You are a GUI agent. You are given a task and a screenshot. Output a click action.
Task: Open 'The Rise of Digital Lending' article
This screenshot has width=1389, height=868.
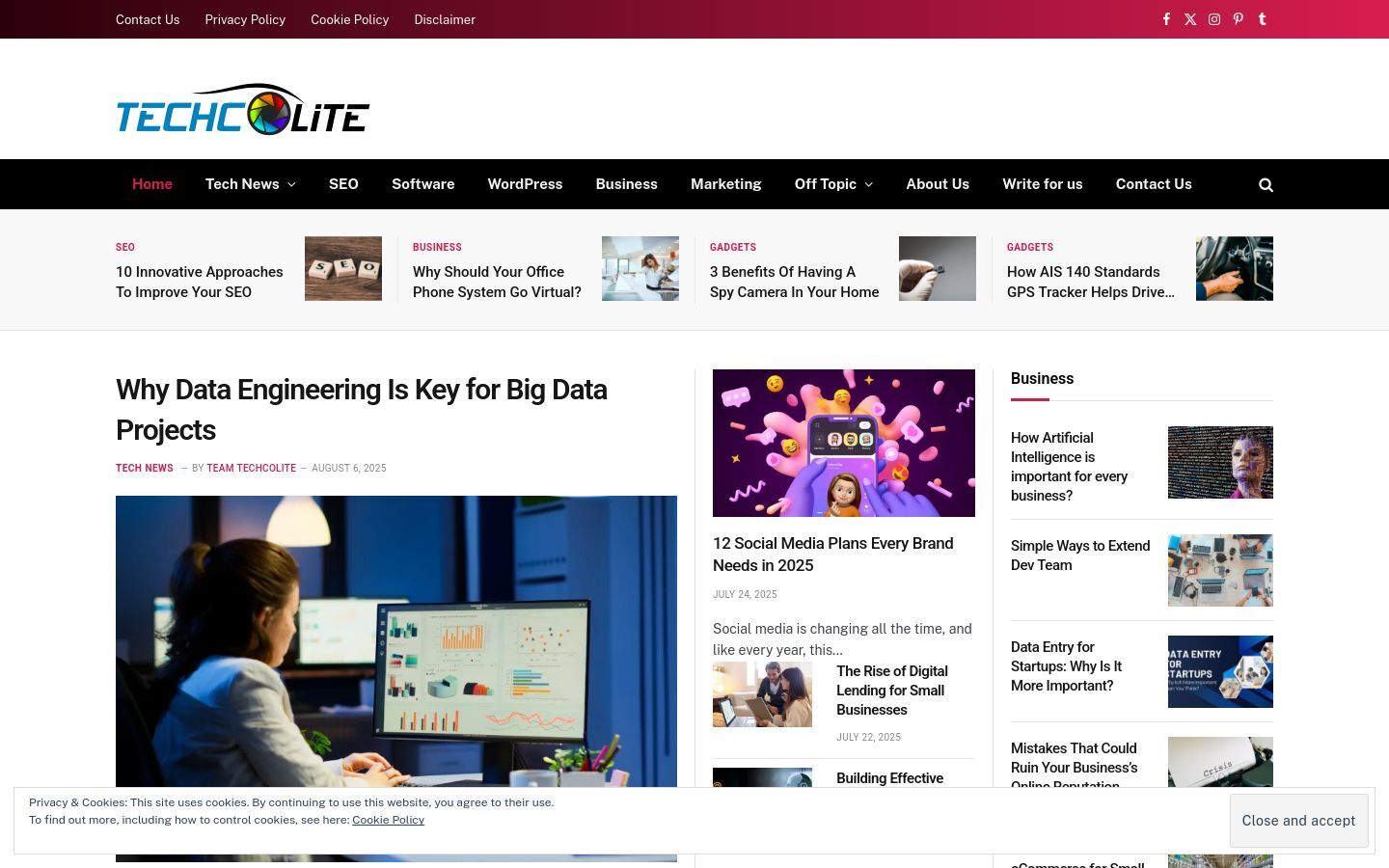point(892,691)
